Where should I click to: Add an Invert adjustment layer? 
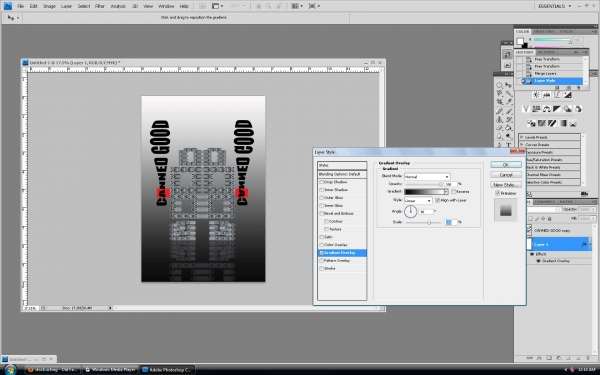pyautogui.click(x=531, y=123)
